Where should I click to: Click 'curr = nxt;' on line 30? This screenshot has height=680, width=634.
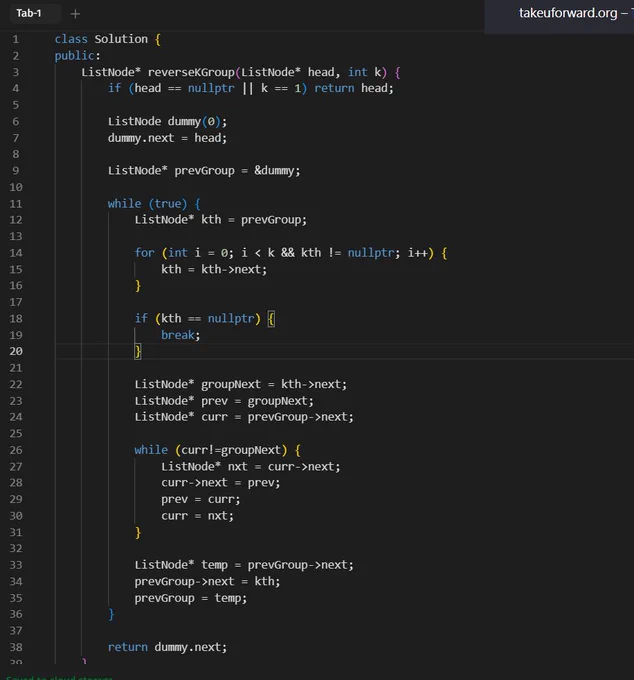pos(197,516)
